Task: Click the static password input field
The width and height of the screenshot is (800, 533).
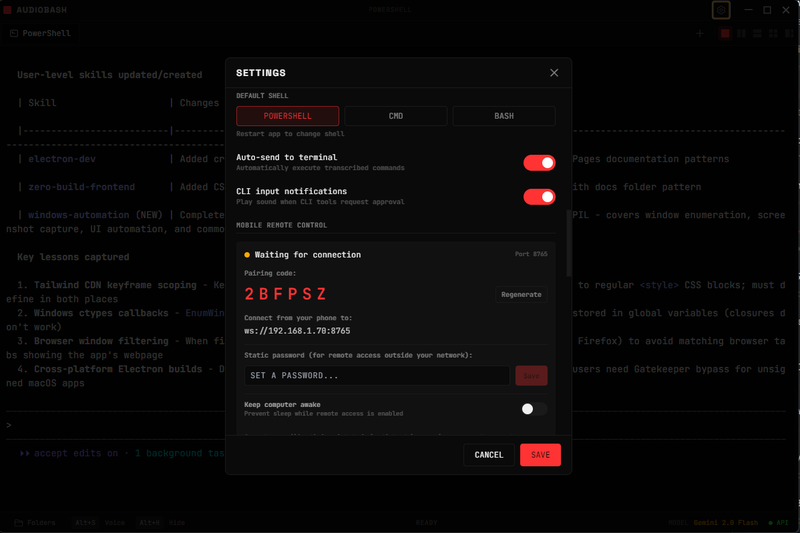Action: click(x=377, y=375)
